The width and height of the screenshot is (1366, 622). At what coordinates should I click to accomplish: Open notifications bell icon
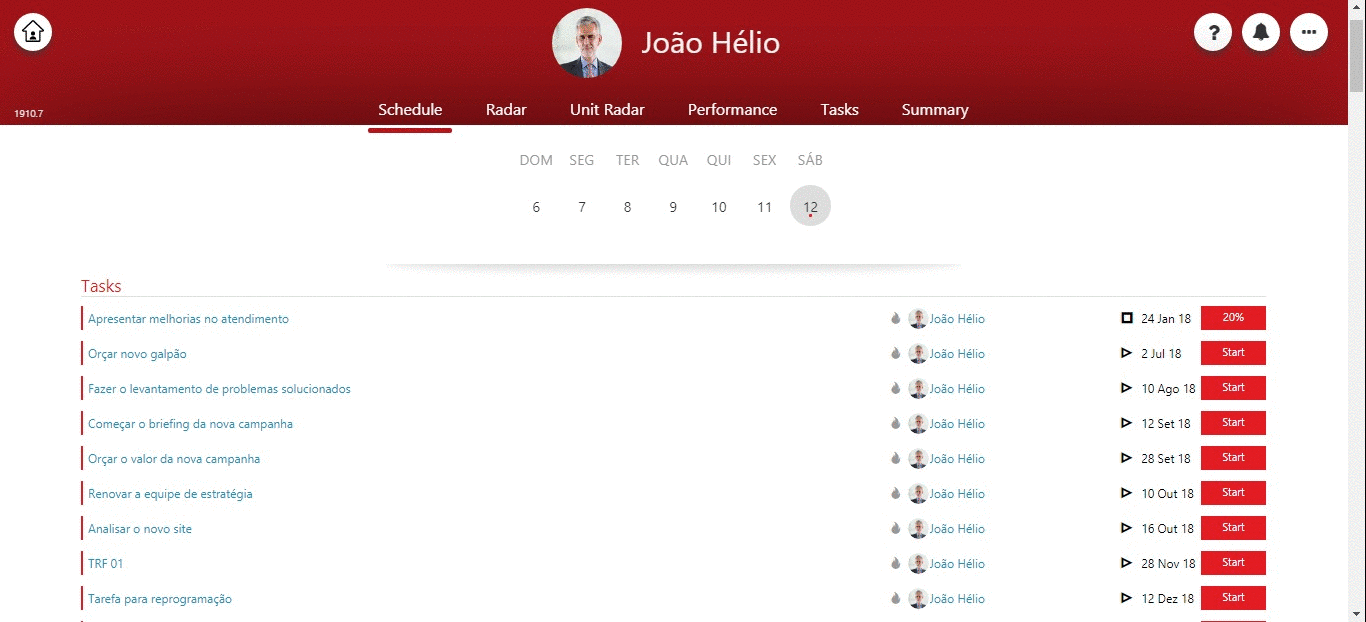(x=1261, y=32)
